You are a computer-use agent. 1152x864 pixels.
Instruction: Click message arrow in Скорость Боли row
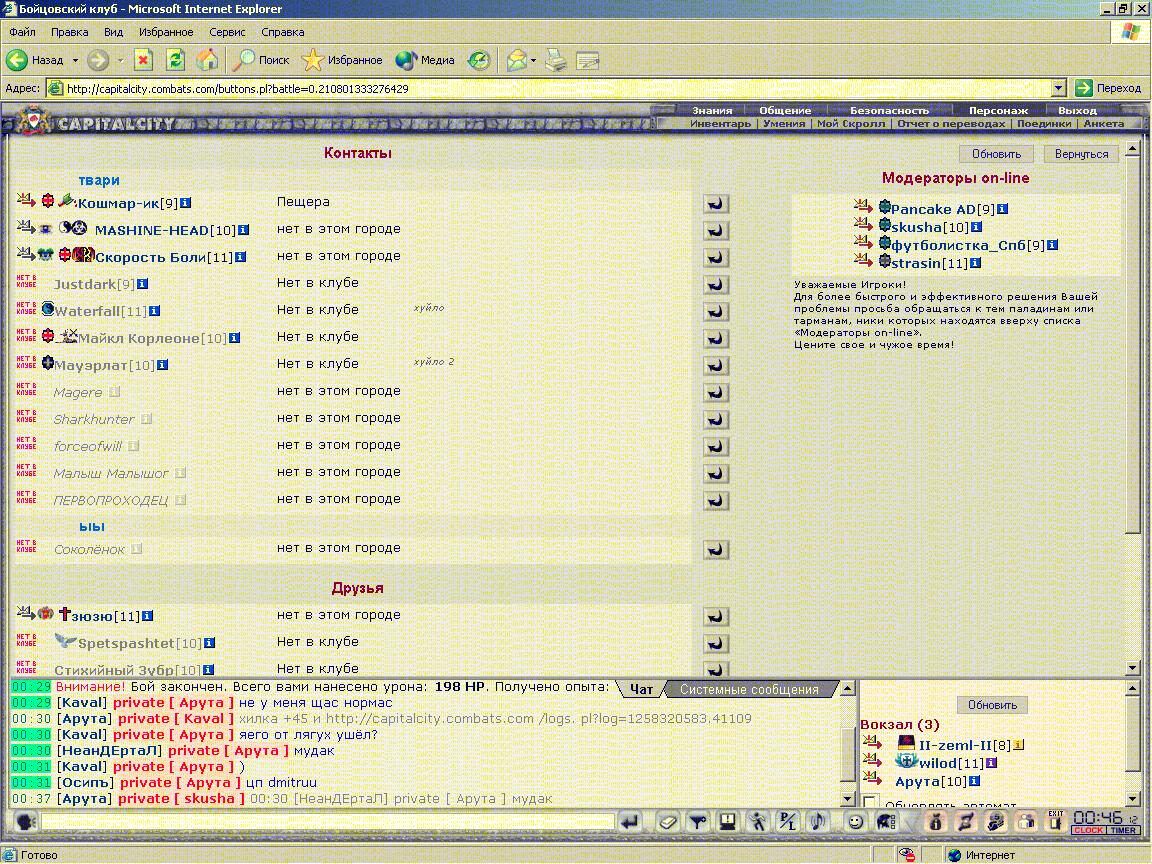point(716,257)
